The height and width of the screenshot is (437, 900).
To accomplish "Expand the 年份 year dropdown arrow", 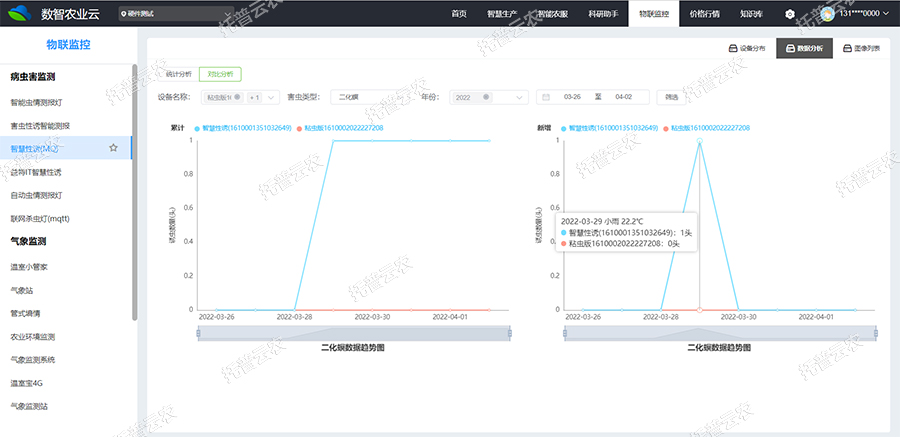I will (x=520, y=97).
